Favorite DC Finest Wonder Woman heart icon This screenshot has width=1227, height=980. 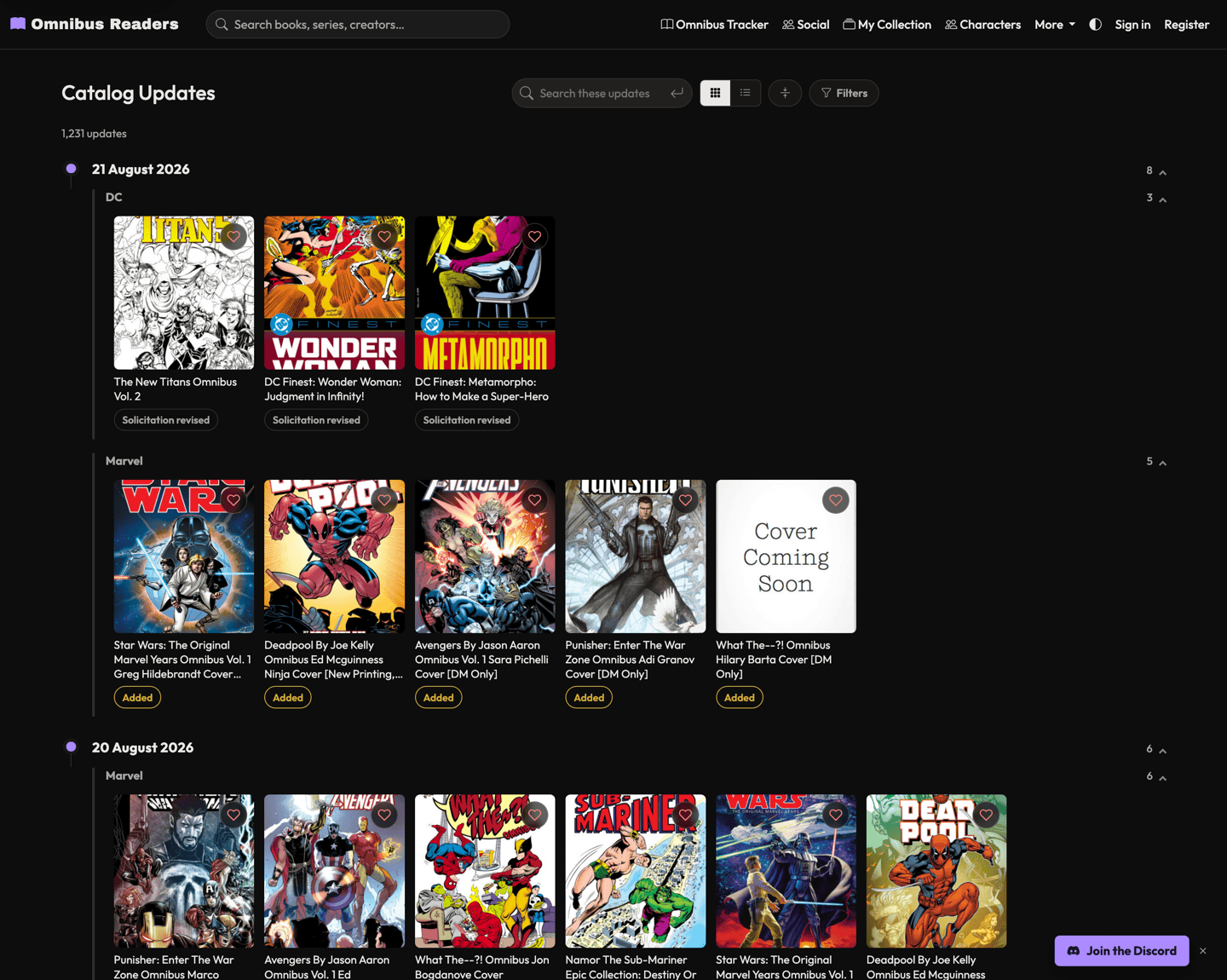point(384,237)
